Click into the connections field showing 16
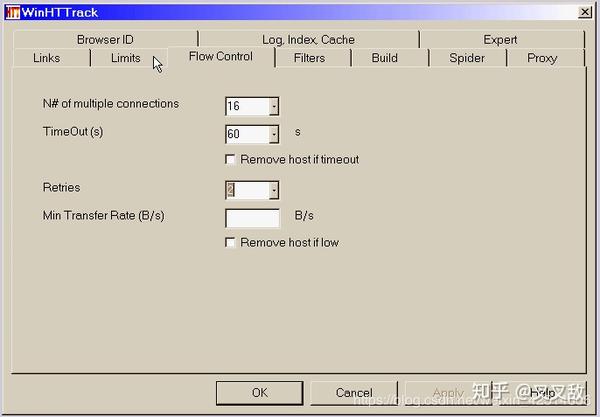 point(248,106)
